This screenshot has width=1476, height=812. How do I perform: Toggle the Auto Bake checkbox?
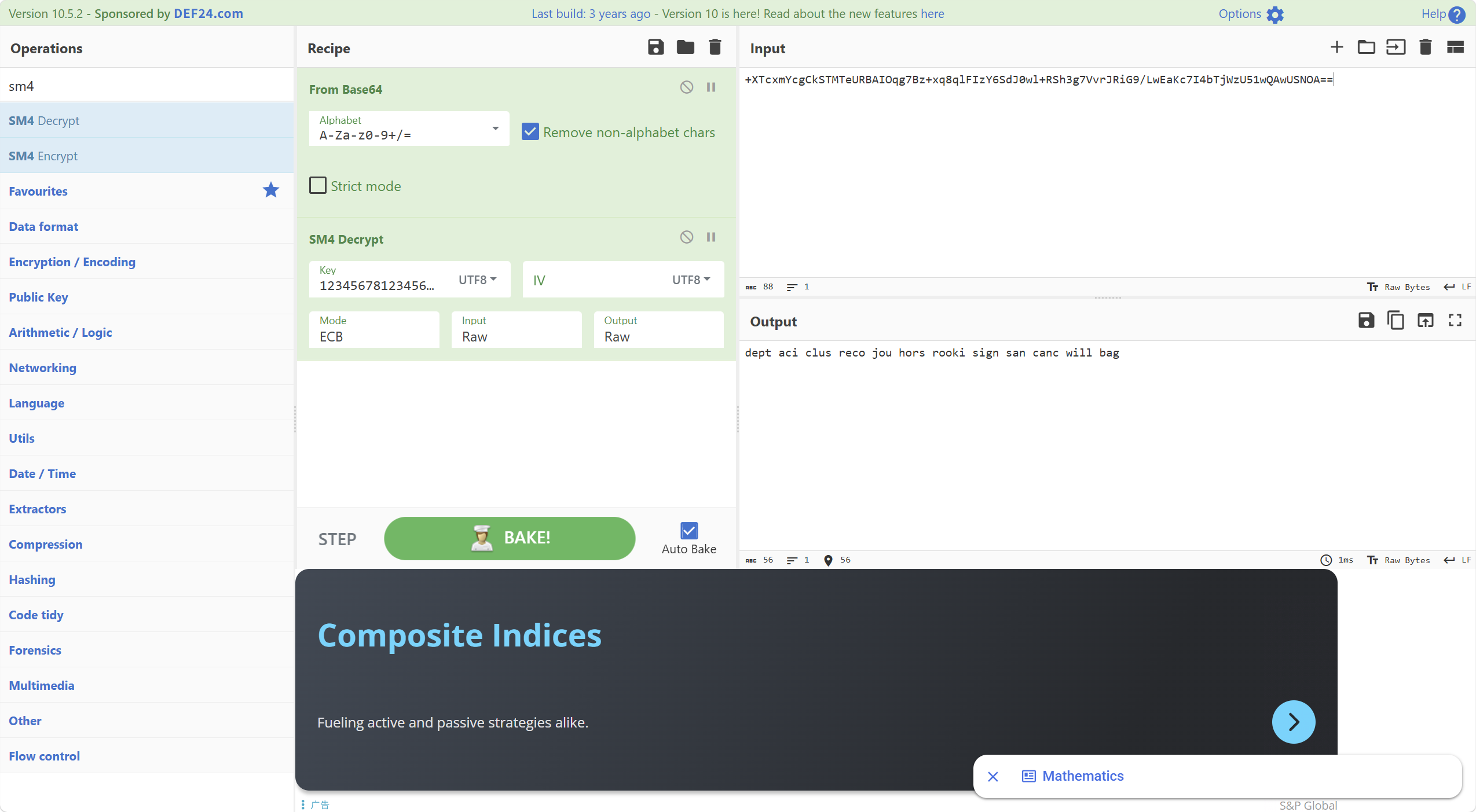[x=689, y=531]
